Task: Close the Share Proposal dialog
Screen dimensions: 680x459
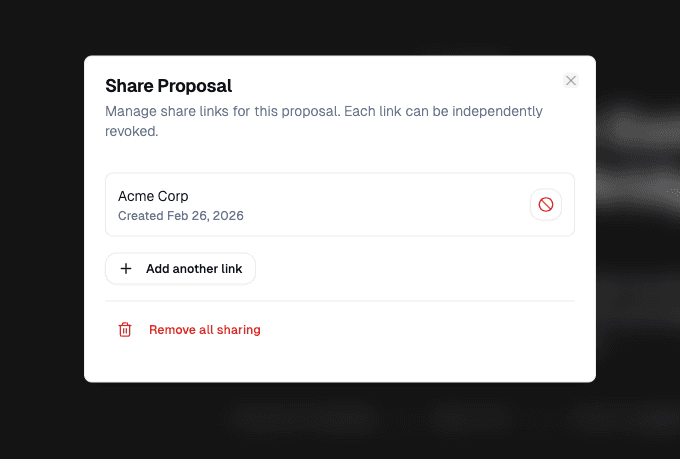Action: 571,80
